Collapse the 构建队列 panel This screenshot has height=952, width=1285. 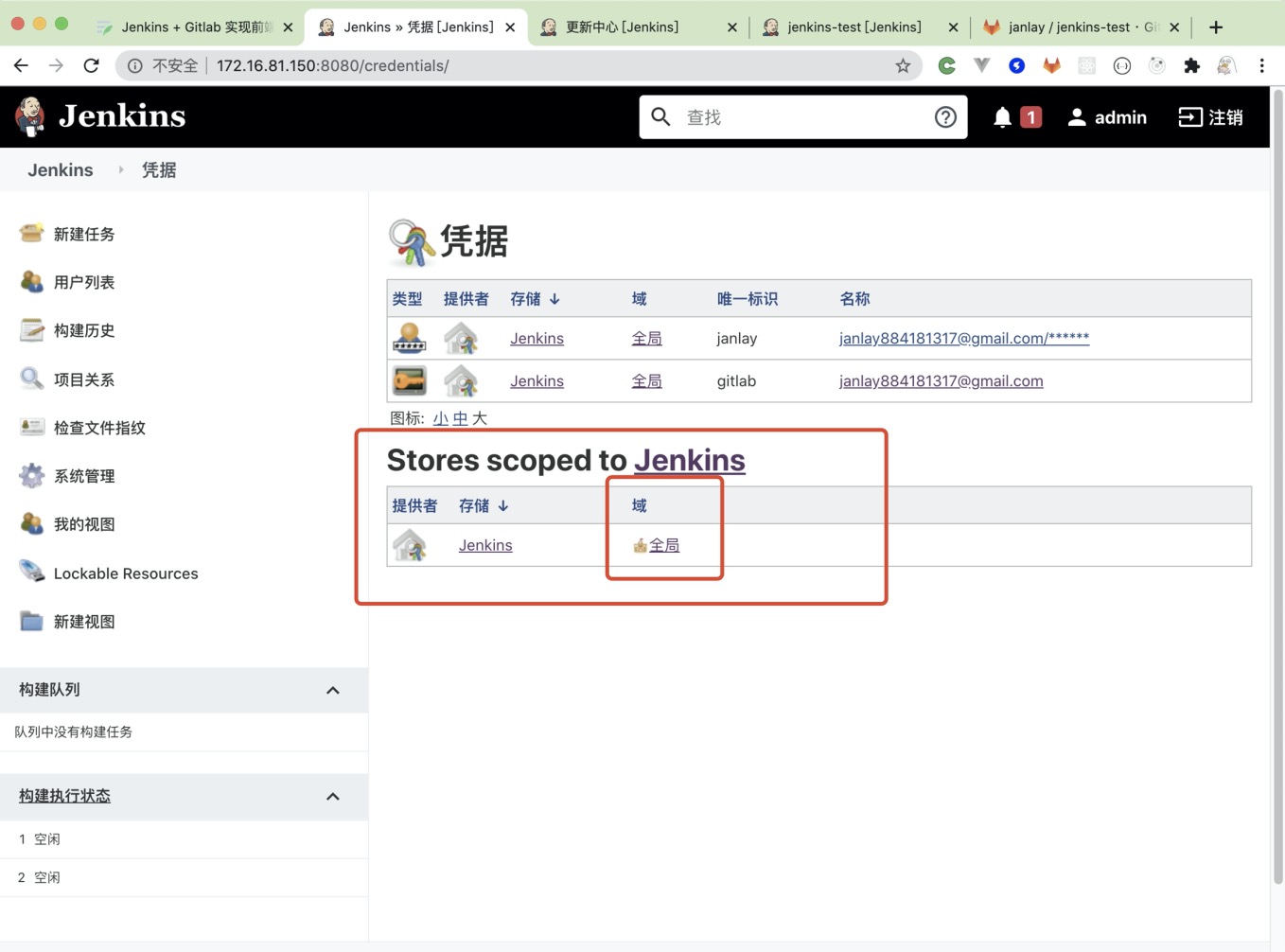333,690
